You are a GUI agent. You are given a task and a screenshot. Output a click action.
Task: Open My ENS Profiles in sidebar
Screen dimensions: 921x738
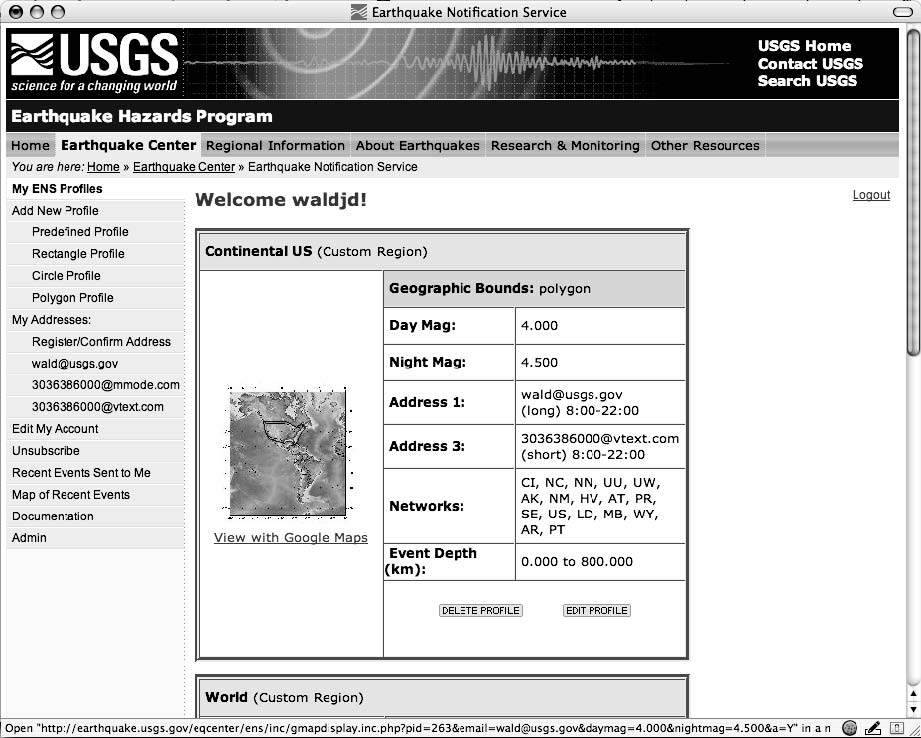coord(57,189)
